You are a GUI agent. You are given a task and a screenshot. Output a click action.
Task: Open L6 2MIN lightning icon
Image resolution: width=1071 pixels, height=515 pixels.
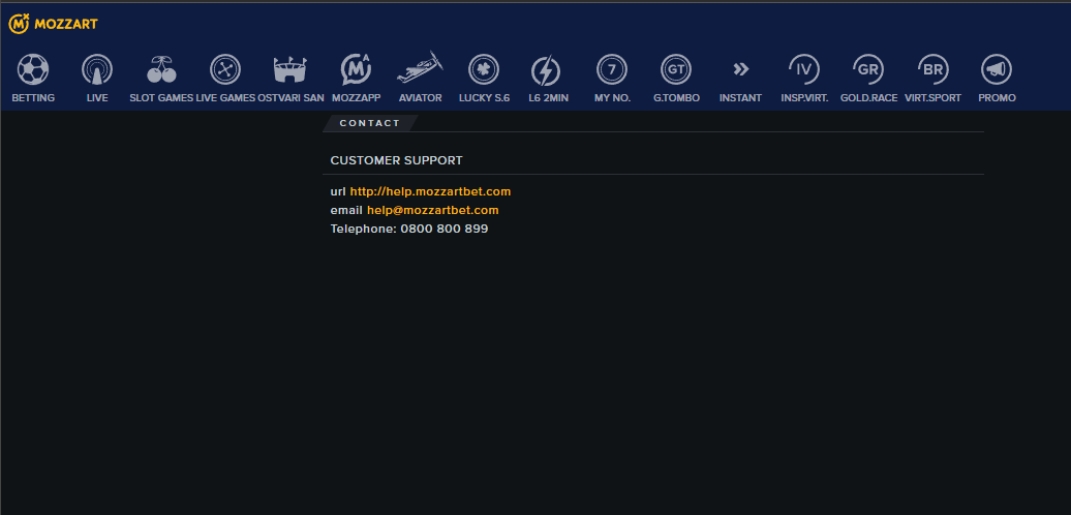point(545,70)
